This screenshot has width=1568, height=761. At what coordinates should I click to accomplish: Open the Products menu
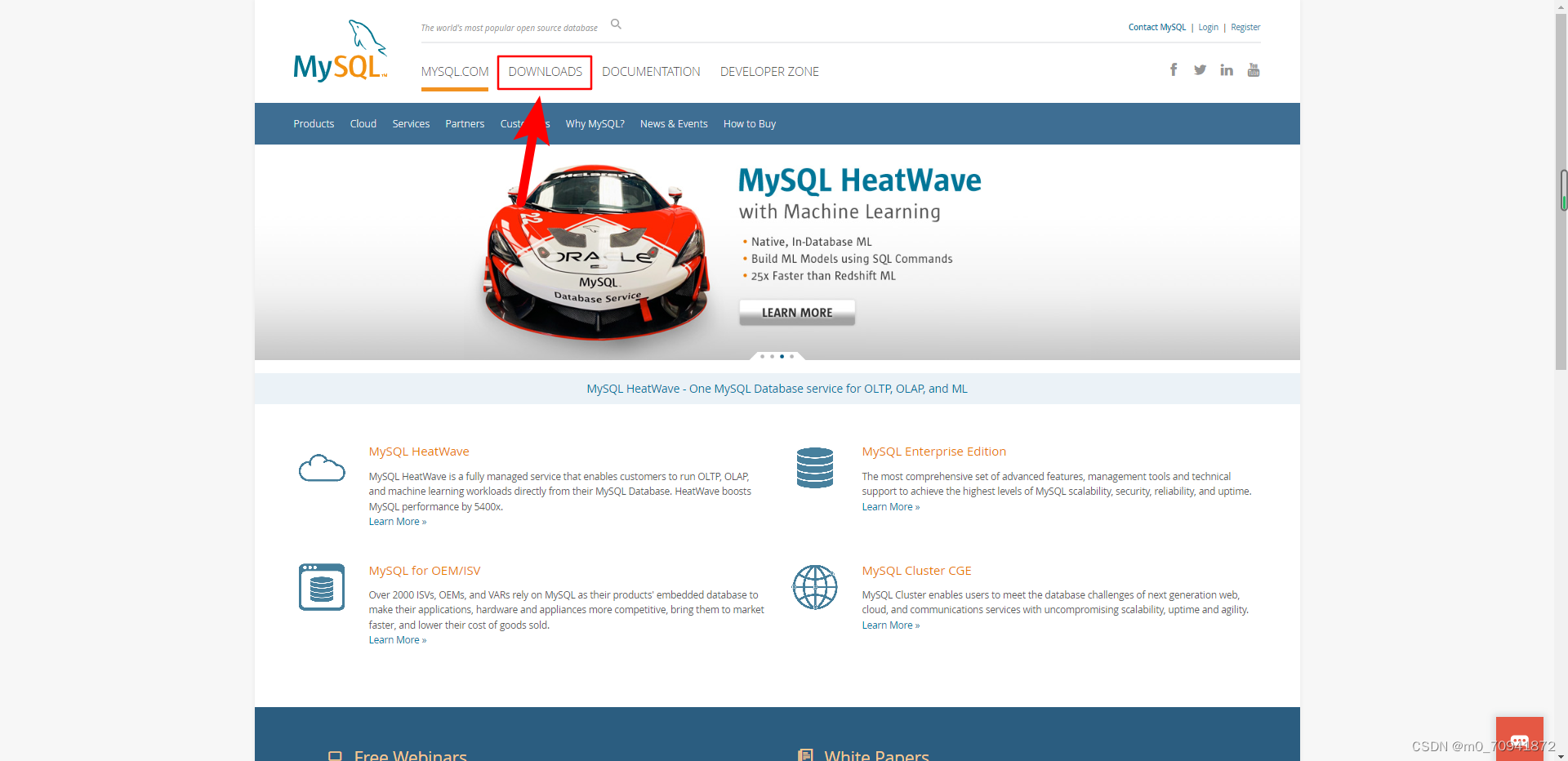click(x=314, y=124)
